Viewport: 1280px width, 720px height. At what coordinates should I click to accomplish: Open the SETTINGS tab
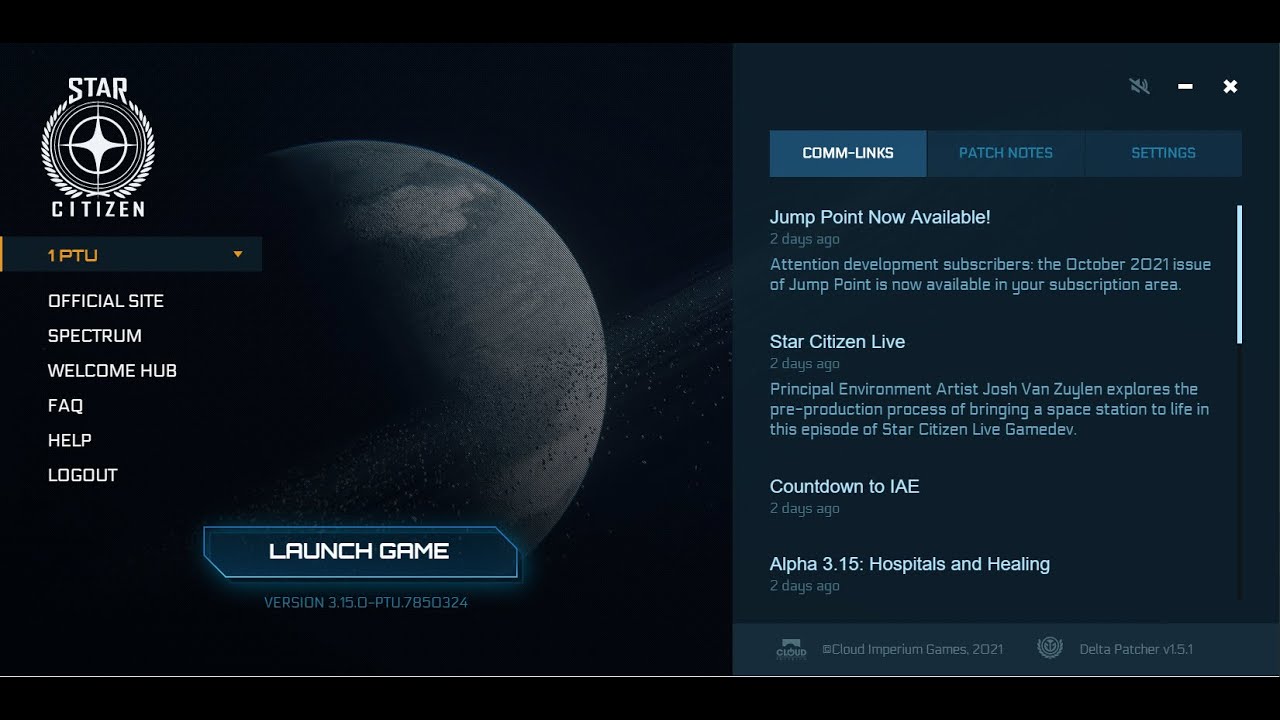point(1163,153)
